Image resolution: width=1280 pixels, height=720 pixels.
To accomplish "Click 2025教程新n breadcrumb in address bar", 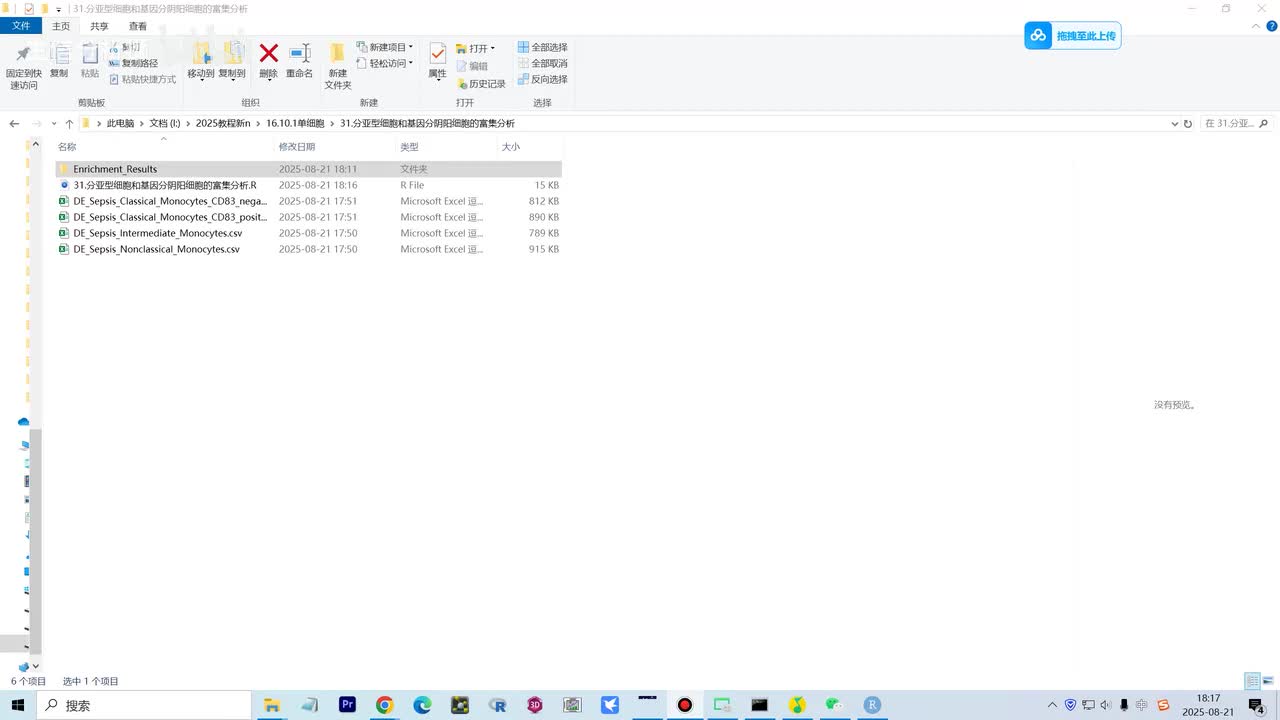I will click(x=223, y=124).
